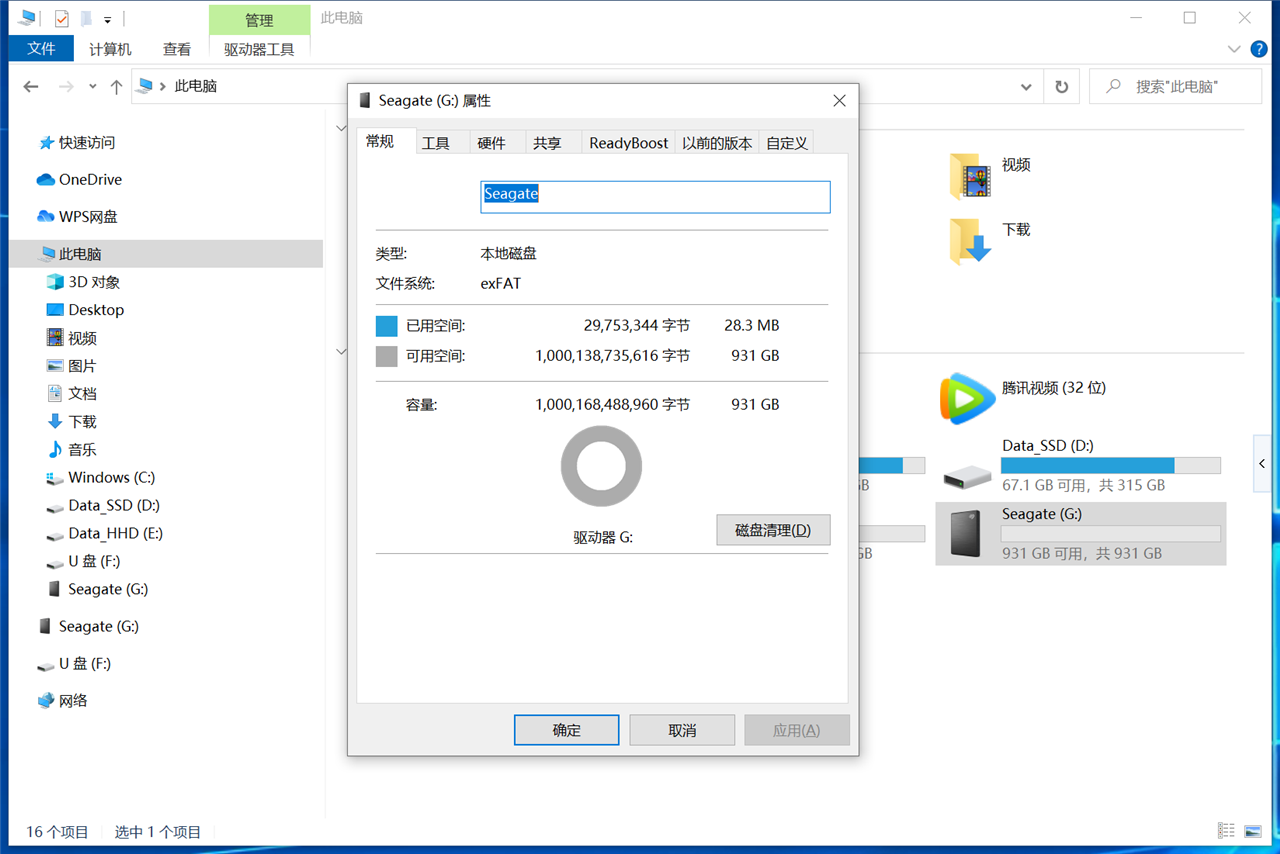1280x854 pixels.
Task: Confirm with the 确定 button
Action: (x=566, y=730)
